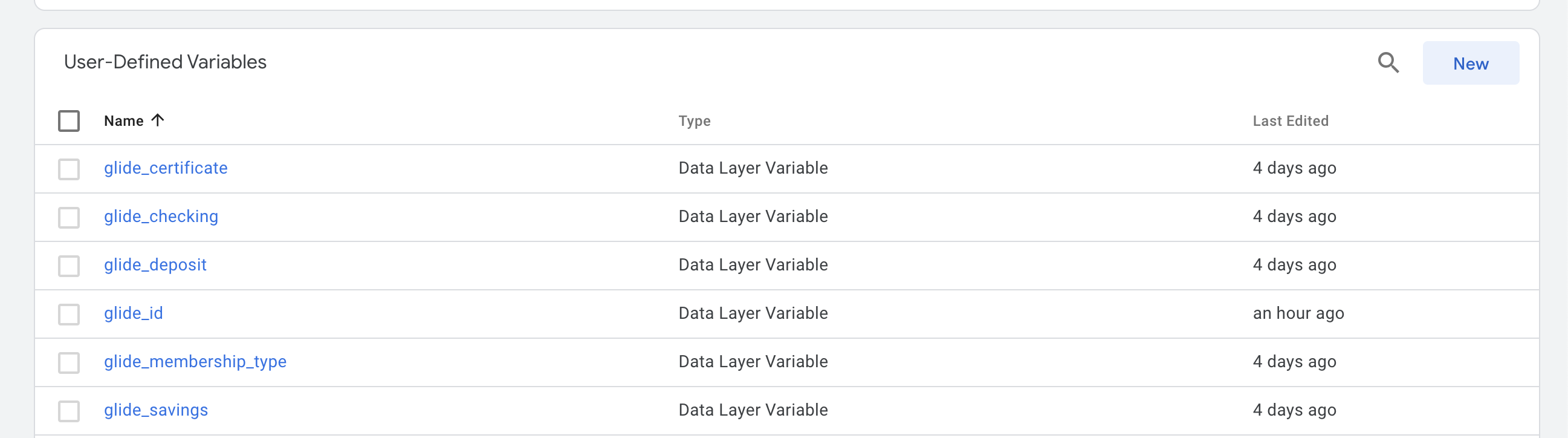This screenshot has width=1568, height=438.
Task: Select the glide_savings row checkbox
Action: [x=69, y=411]
